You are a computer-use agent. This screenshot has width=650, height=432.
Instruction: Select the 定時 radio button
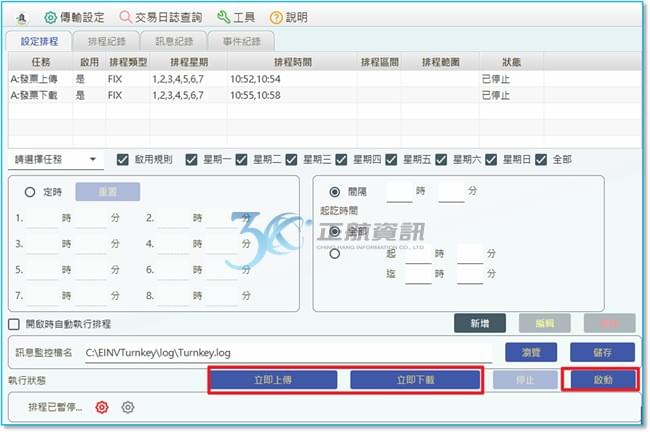point(30,192)
